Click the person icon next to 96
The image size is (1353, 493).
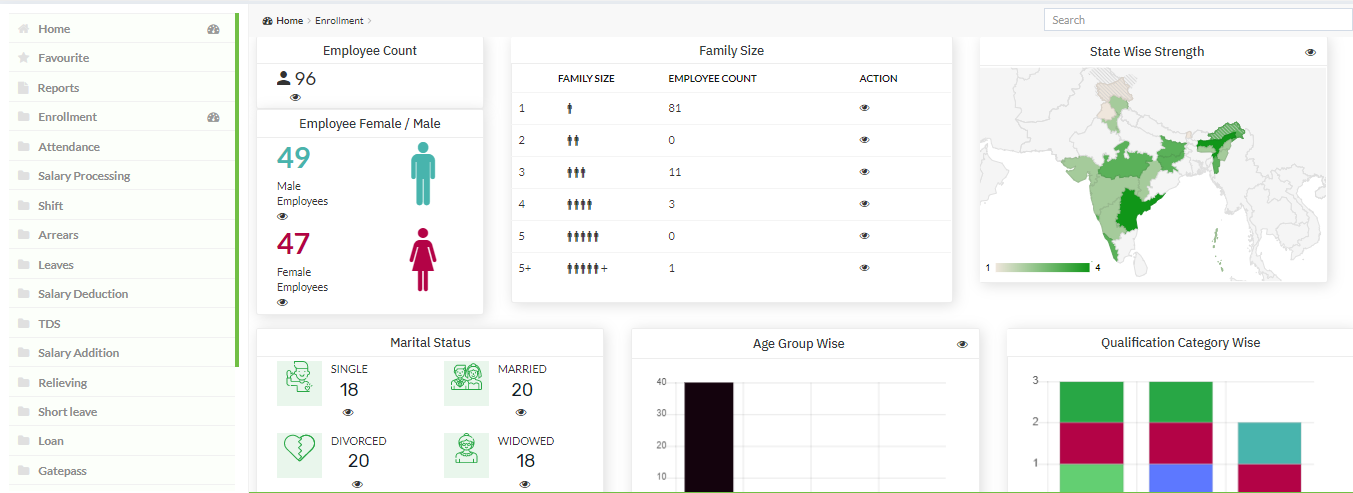[x=284, y=78]
